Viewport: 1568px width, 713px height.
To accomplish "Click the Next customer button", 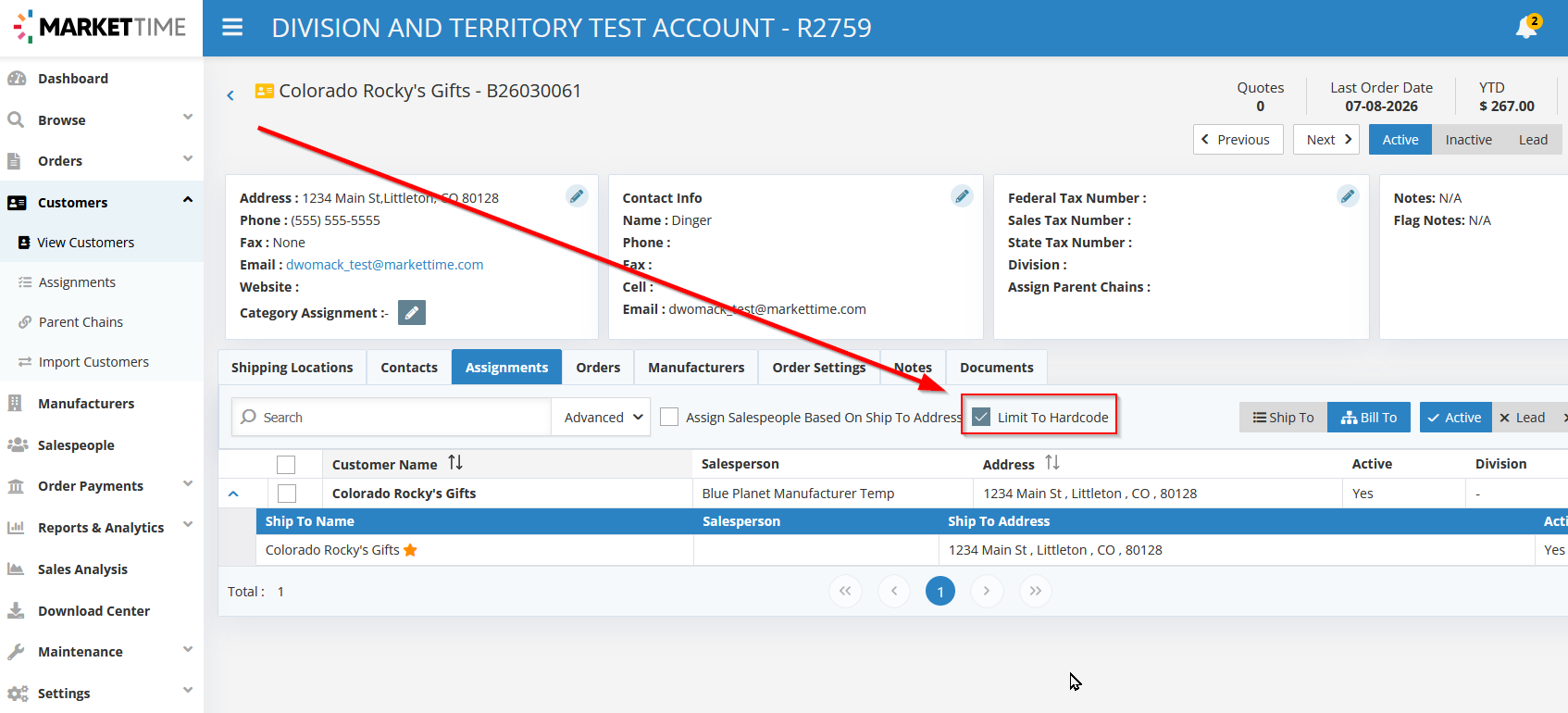I will pyautogui.click(x=1326, y=140).
